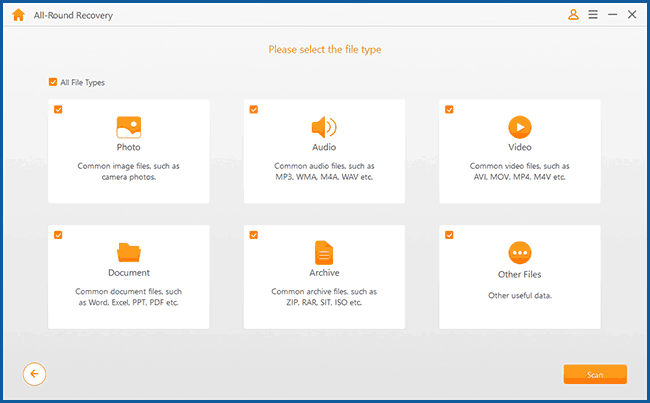650x403 pixels.
Task: Click the Video play icon
Action: coord(520,127)
